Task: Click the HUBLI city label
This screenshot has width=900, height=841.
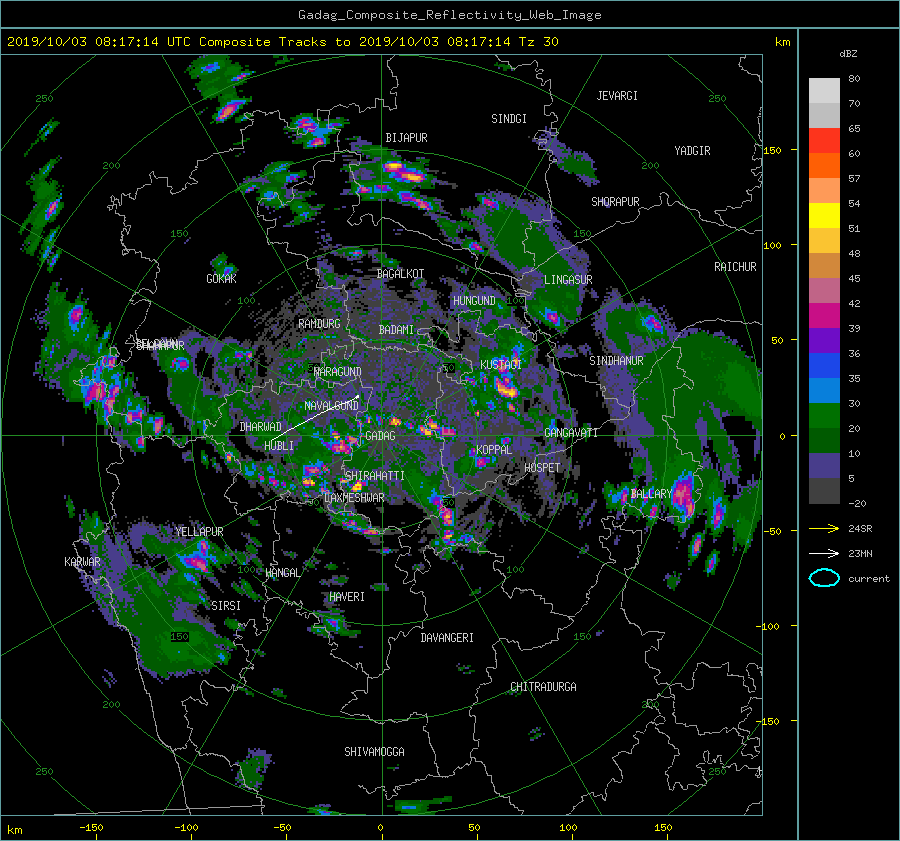Action: (279, 445)
